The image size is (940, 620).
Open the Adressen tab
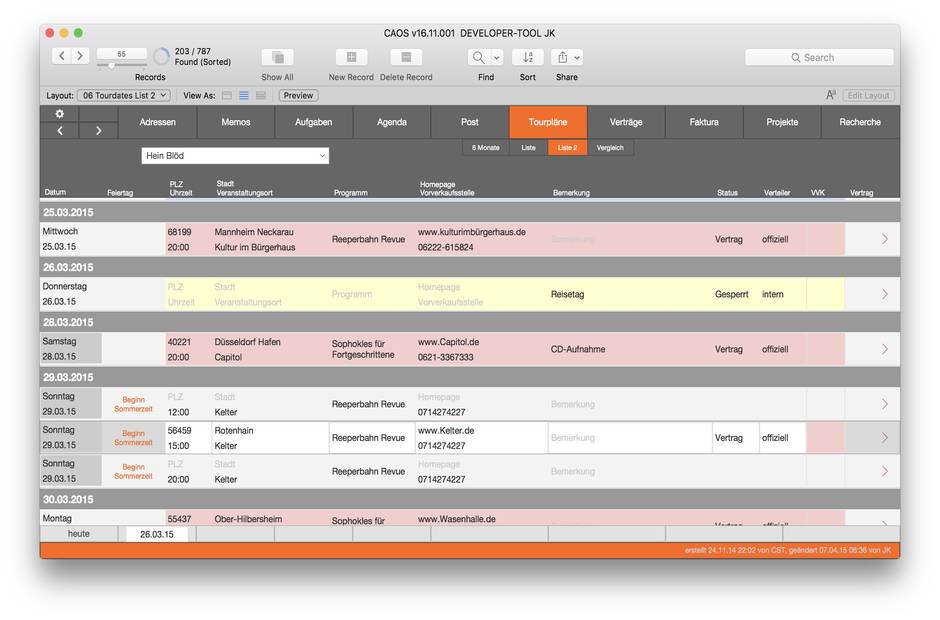click(x=158, y=122)
